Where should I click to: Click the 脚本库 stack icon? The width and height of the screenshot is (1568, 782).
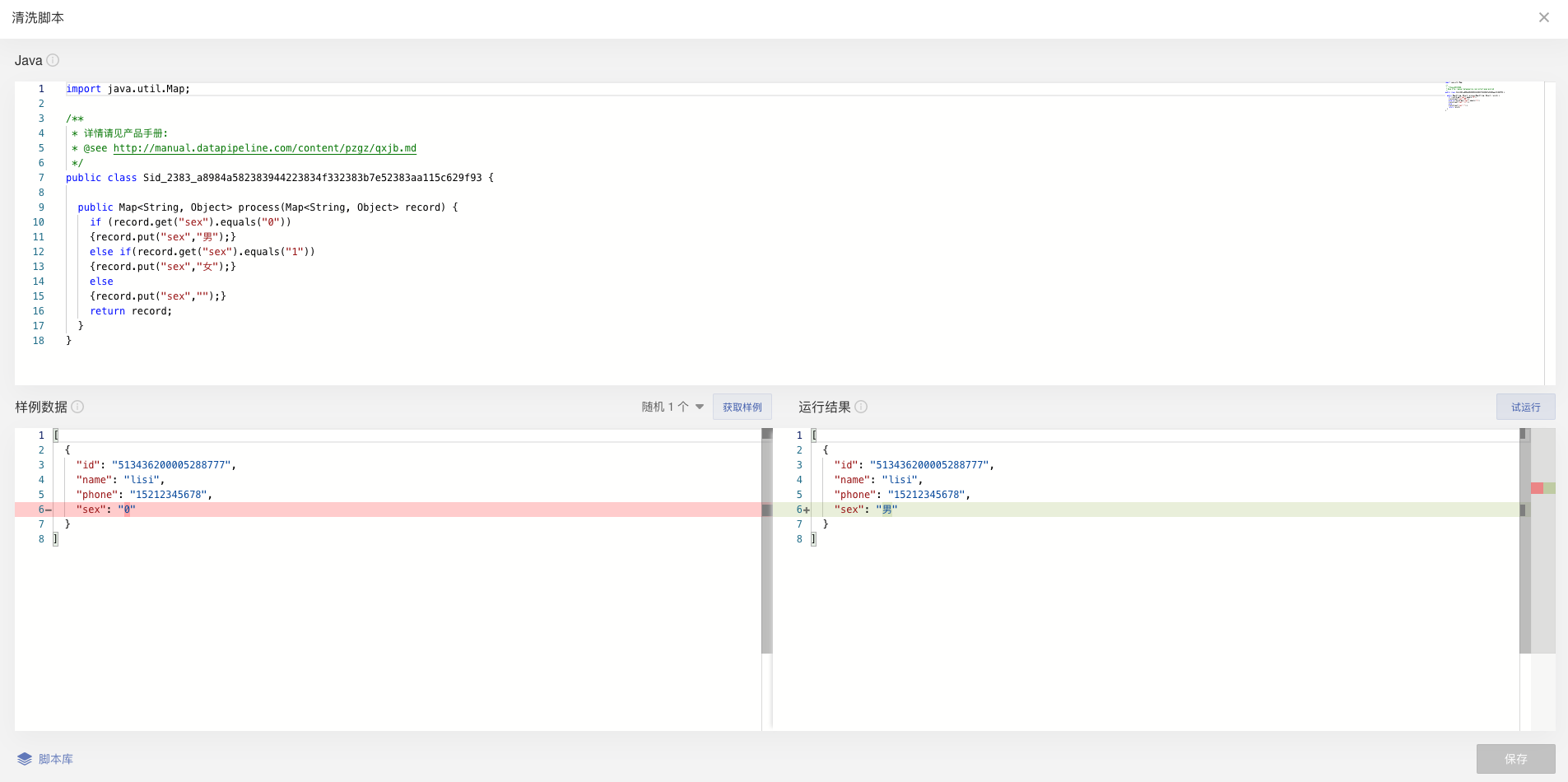25,759
